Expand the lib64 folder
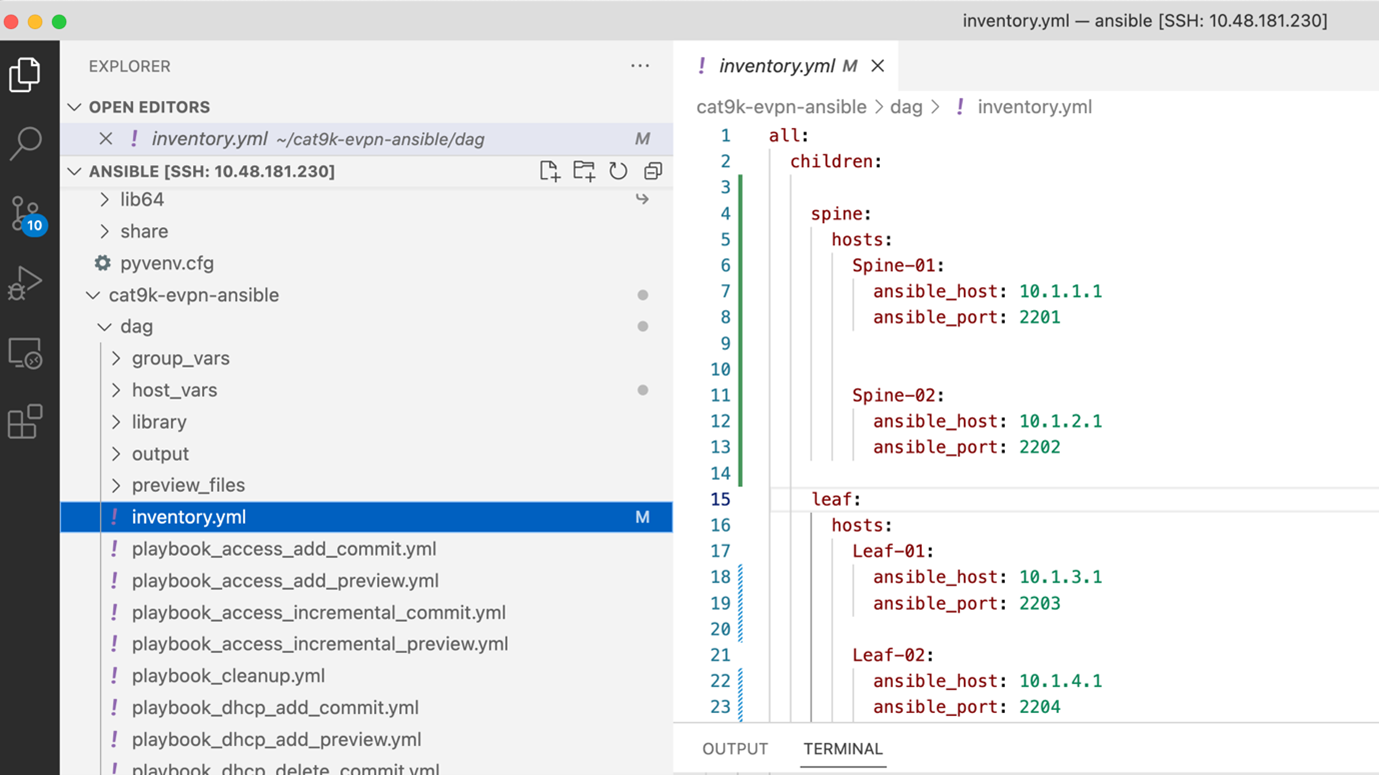The width and height of the screenshot is (1379, 775). (105, 200)
